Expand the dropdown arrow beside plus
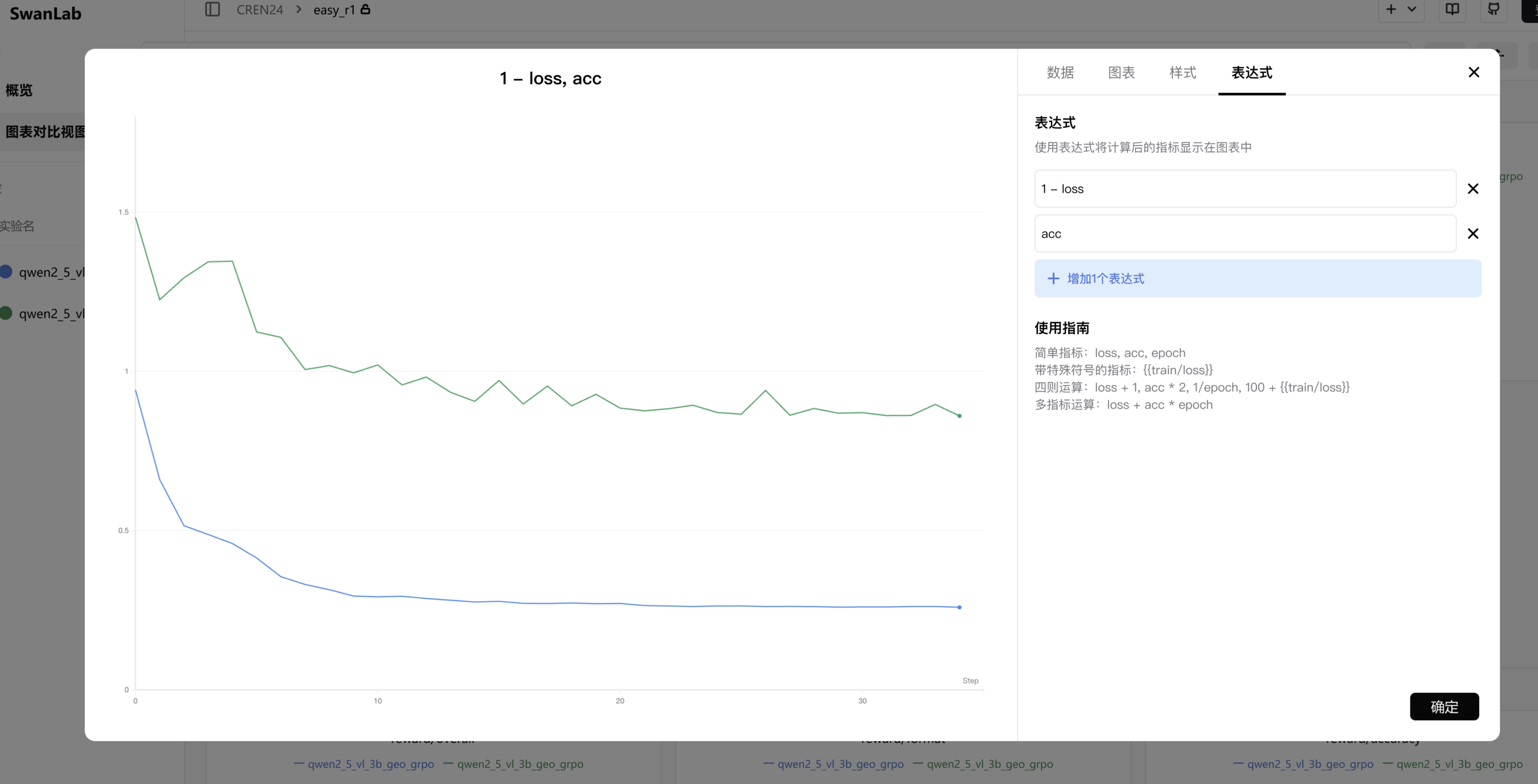 (x=1412, y=9)
